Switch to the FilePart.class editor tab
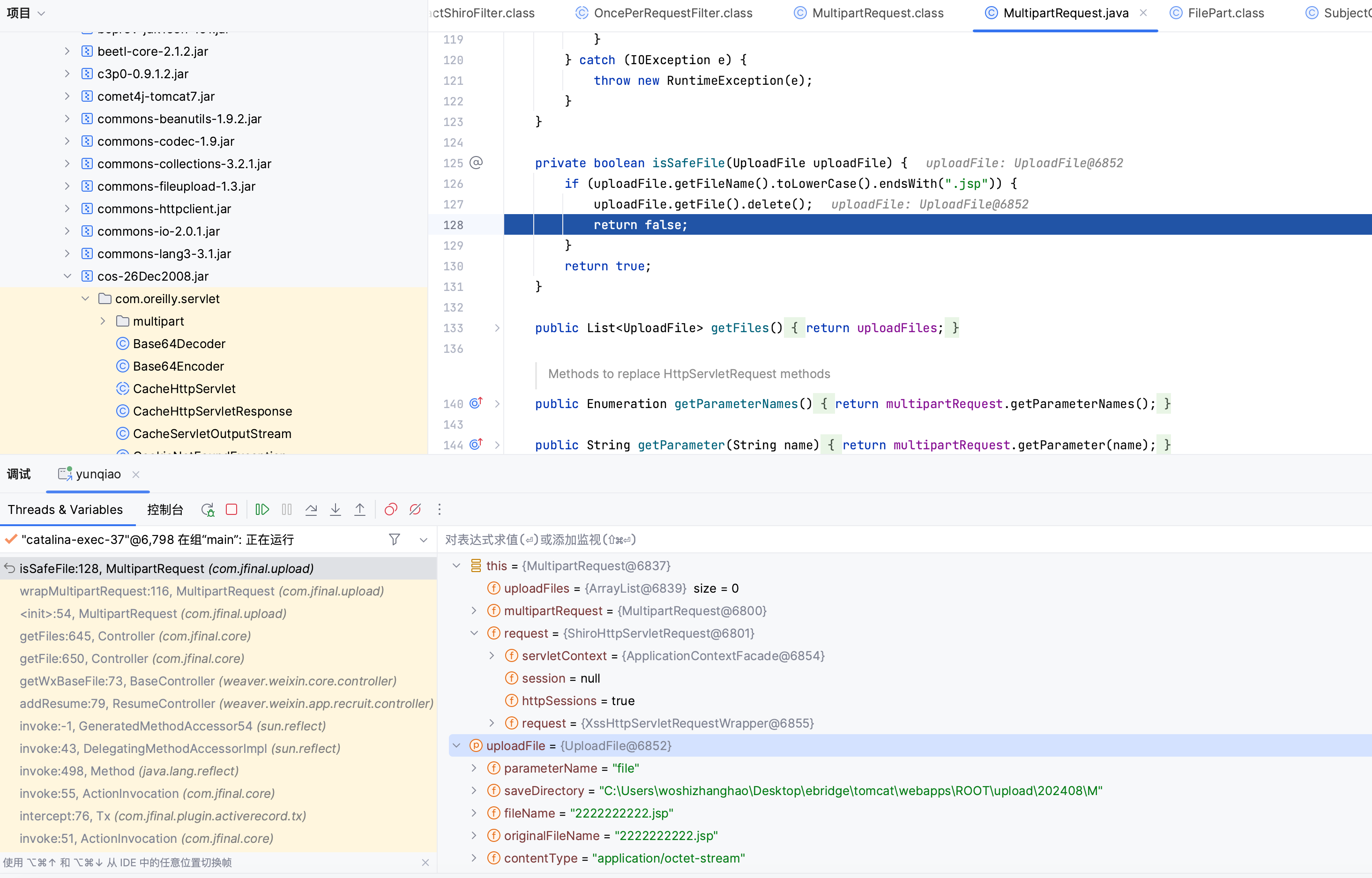 (x=1225, y=13)
